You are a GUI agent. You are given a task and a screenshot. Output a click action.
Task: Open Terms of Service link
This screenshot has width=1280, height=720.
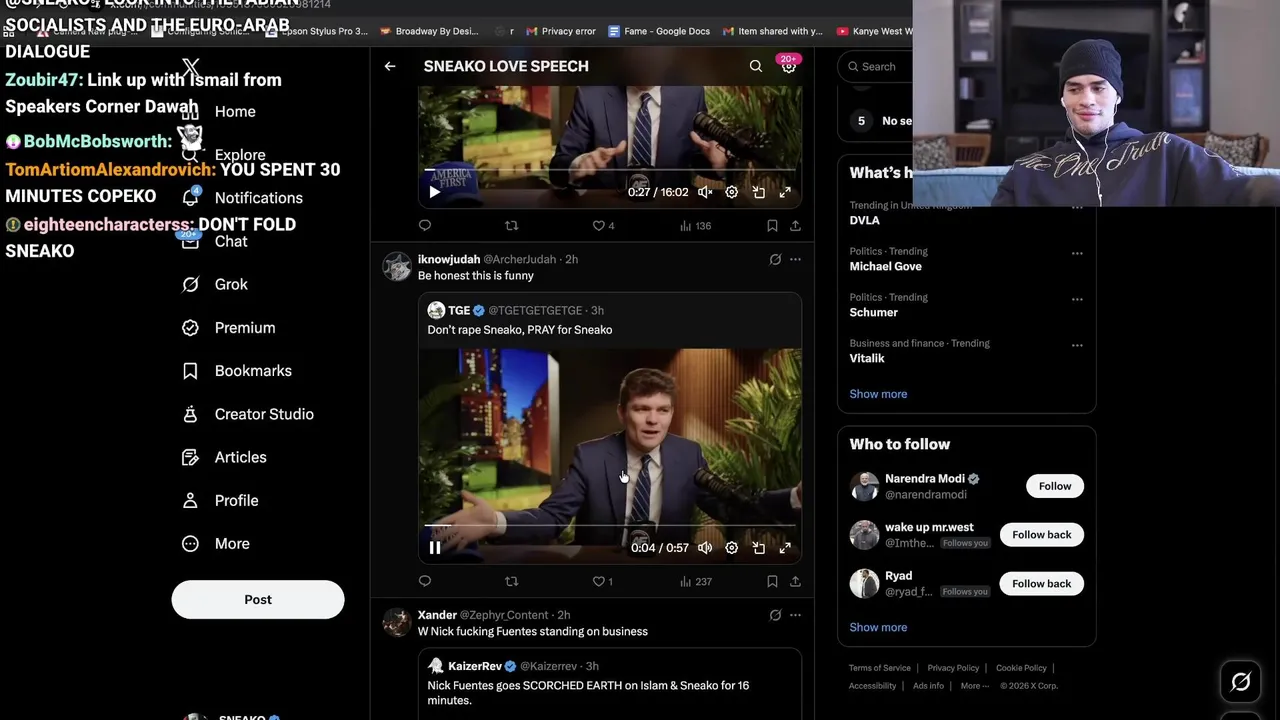[880, 668]
